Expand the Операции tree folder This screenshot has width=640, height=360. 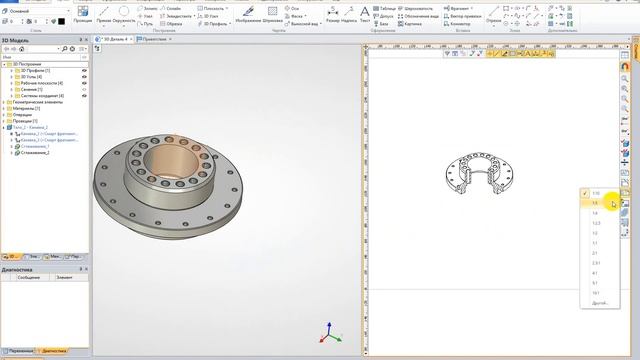pos(4,115)
